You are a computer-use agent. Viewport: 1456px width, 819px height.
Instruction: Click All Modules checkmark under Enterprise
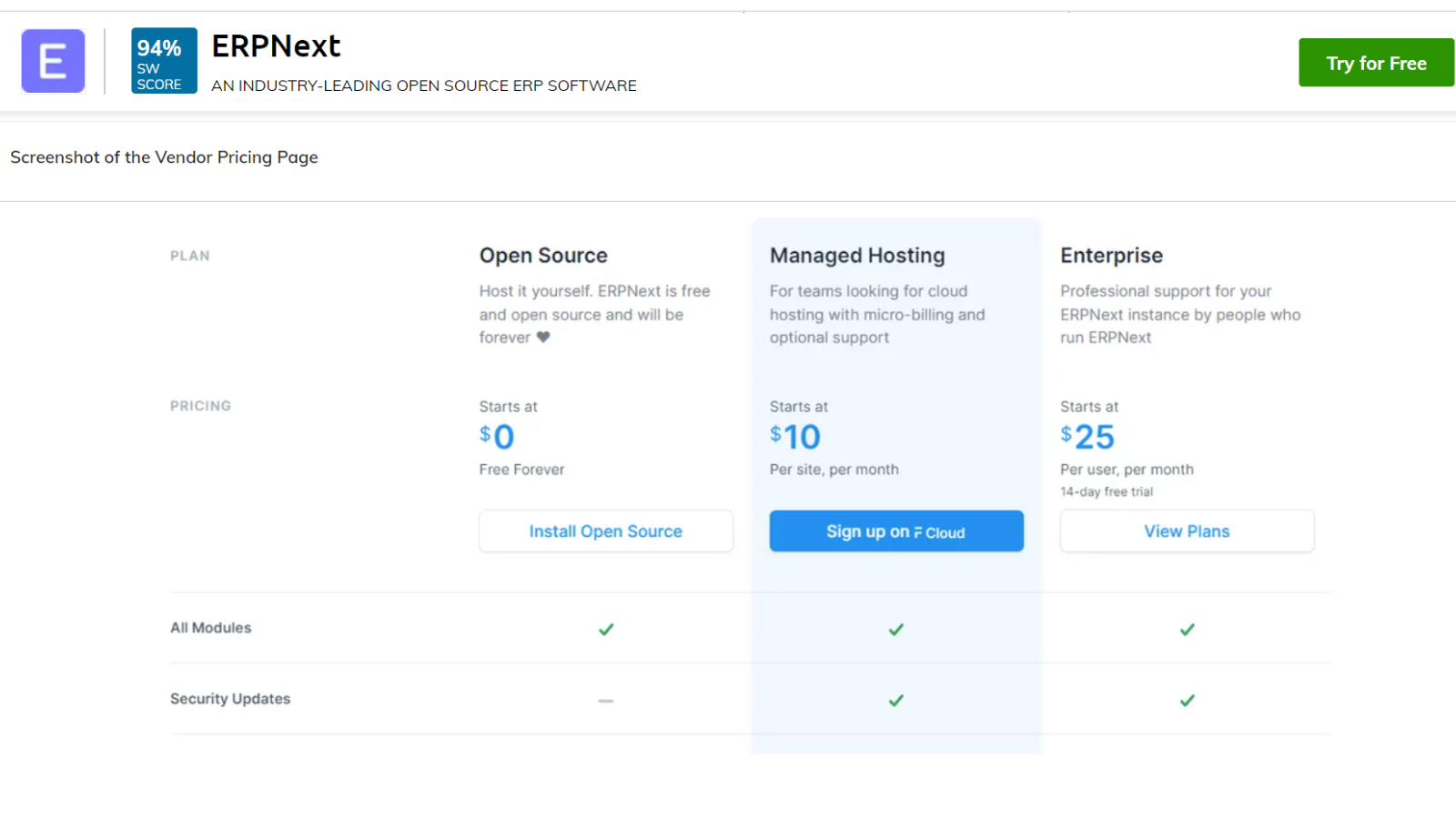point(1188,629)
